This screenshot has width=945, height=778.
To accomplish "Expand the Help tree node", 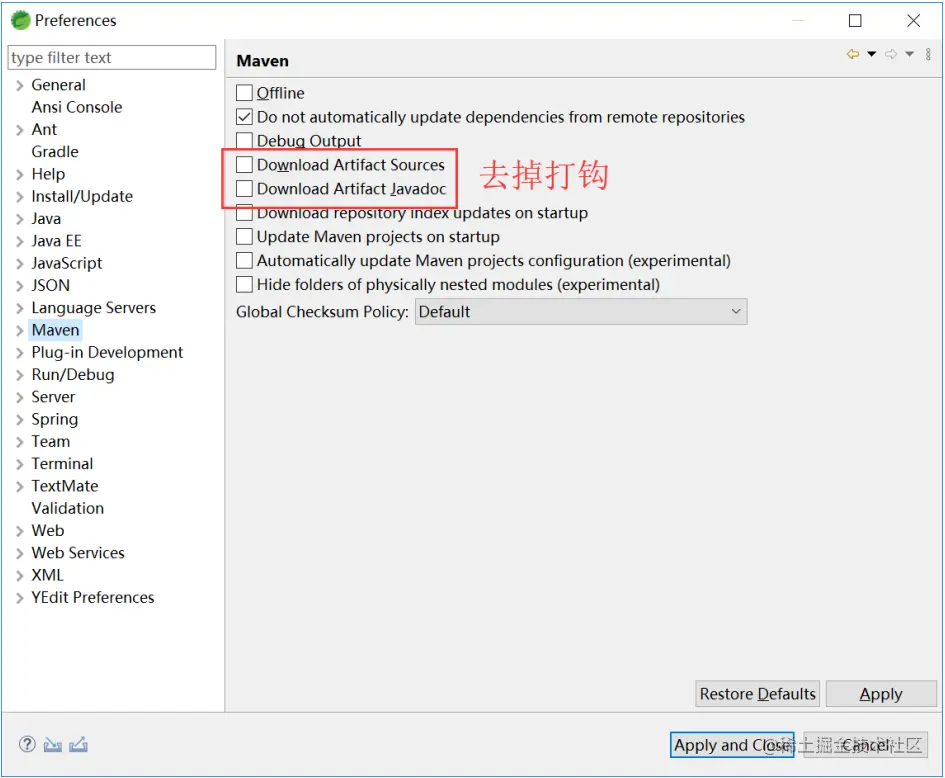I will pyautogui.click(x=20, y=174).
